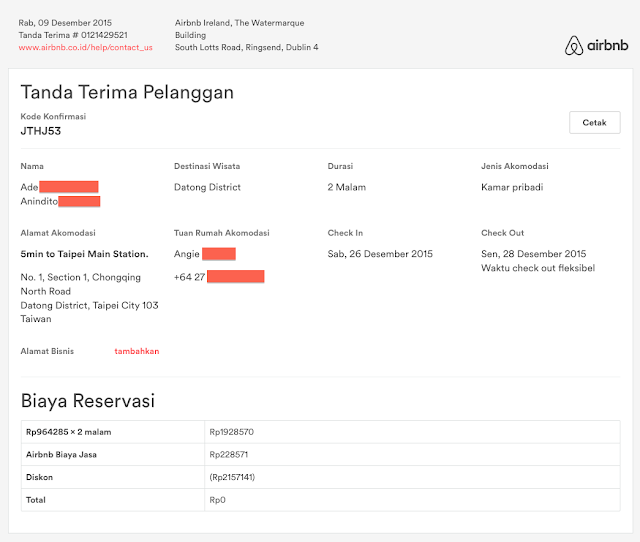This screenshot has height=542, width=640.
Task: Click the Datong District destination value
Action: point(207,187)
